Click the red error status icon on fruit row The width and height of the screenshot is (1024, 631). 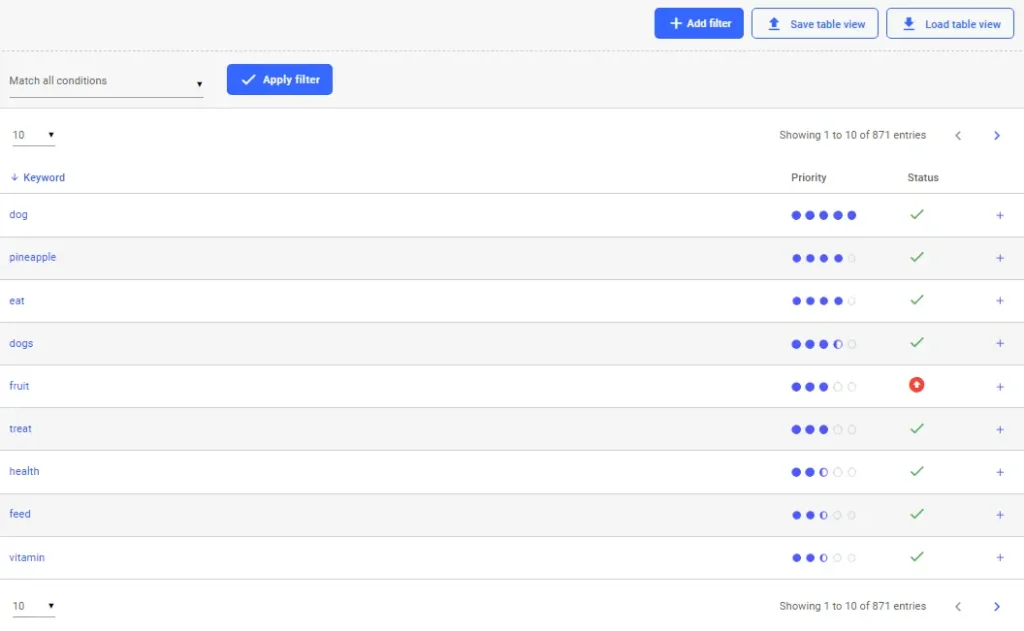click(917, 386)
